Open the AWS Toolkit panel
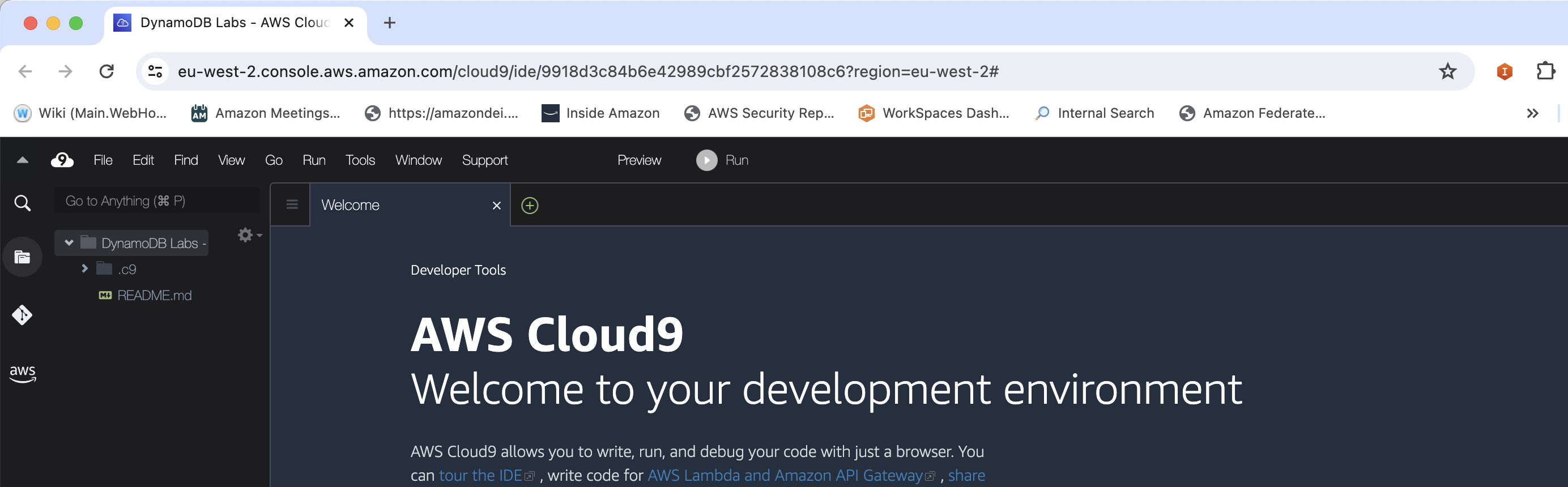 pyautogui.click(x=23, y=373)
